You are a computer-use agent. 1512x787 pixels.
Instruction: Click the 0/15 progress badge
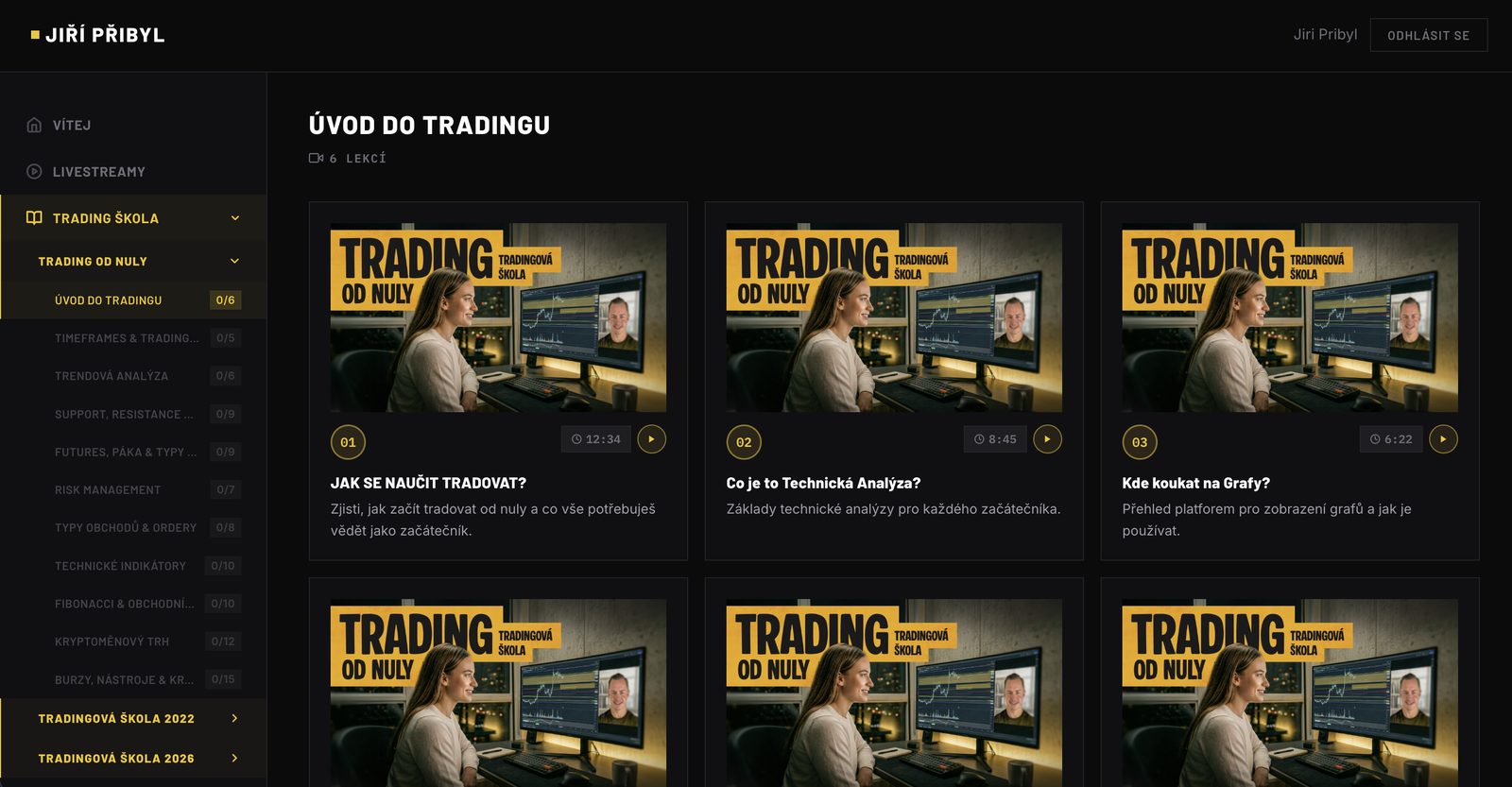tap(223, 679)
